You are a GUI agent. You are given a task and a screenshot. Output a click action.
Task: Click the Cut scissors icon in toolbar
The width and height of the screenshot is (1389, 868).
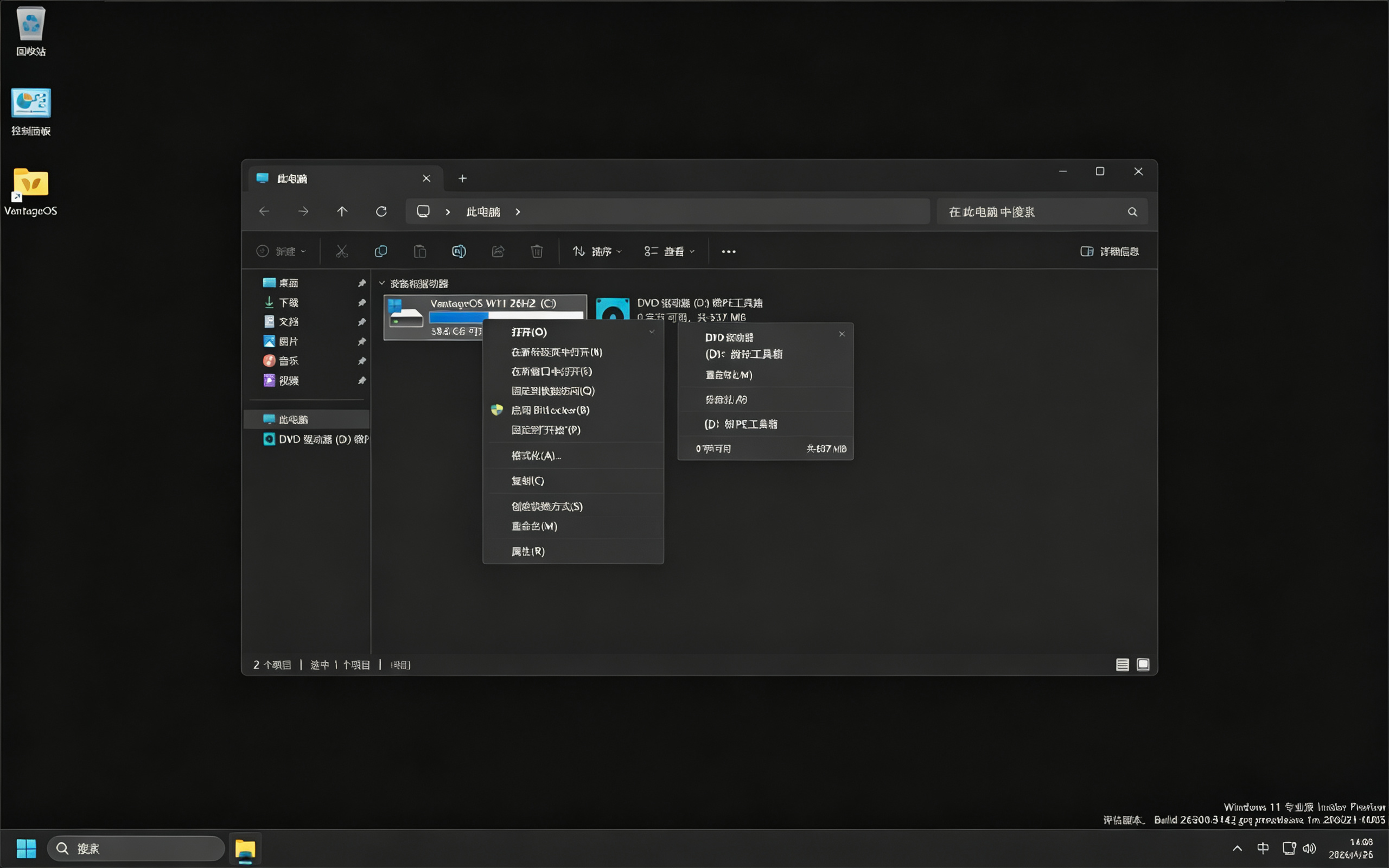342,251
